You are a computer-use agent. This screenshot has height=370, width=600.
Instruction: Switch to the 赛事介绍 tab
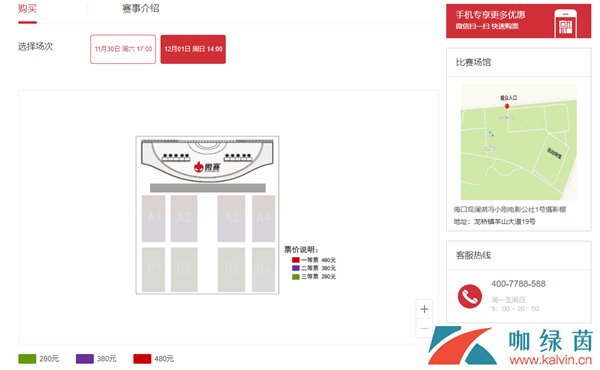click(x=140, y=8)
